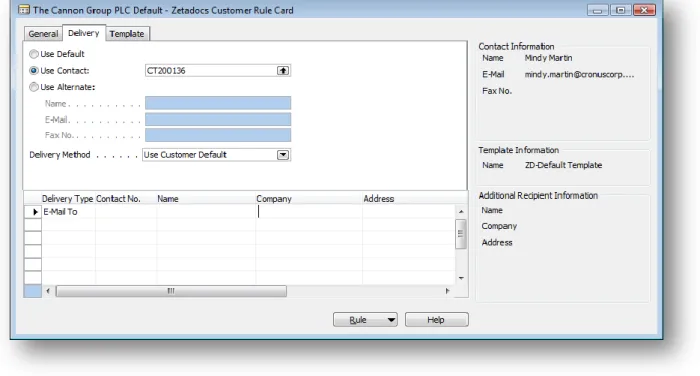The width and height of the screenshot is (700, 376).
Task: Click the window icon in title bar
Action: pos(24,10)
